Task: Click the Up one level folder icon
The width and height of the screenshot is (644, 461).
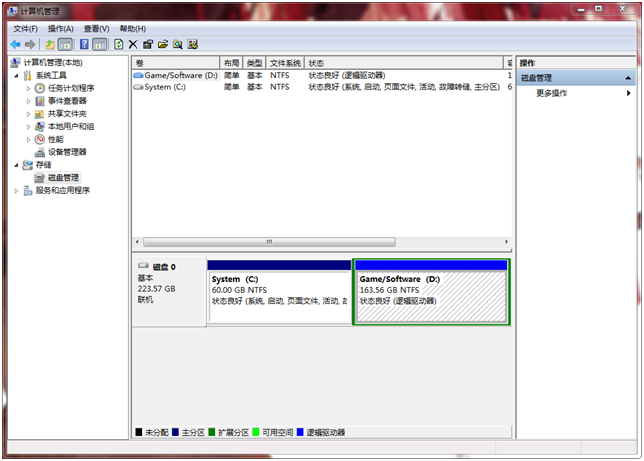Action: tap(50, 45)
